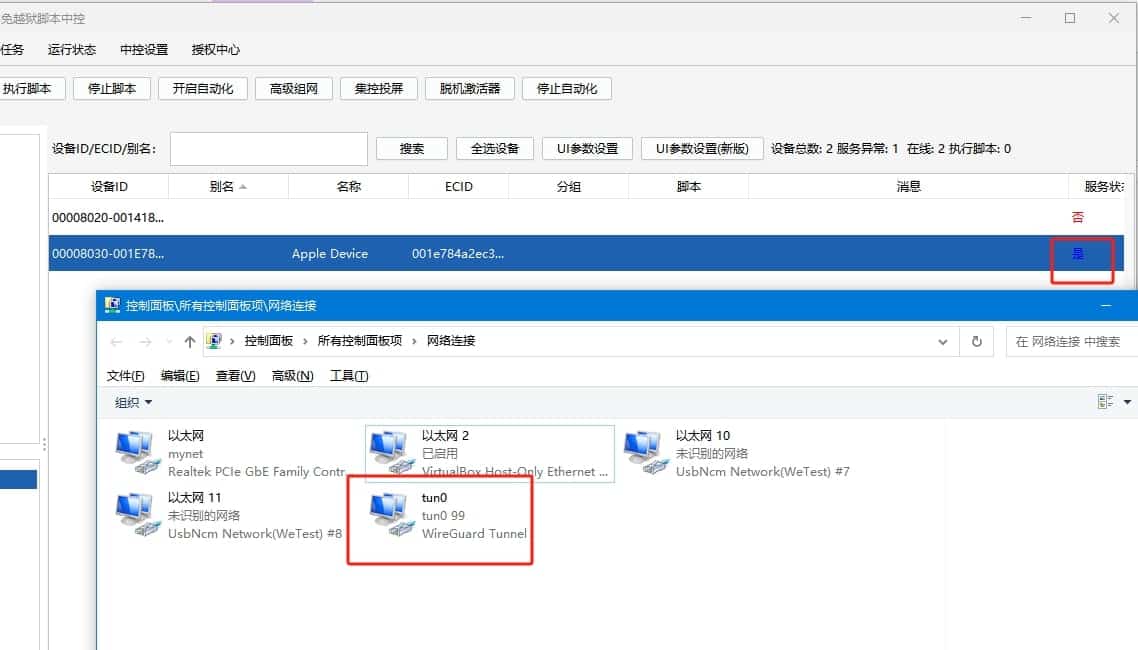The width and height of the screenshot is (1138, 650).
Task: Select device row 00008020-001418...
Action: (x=586, y=217)
